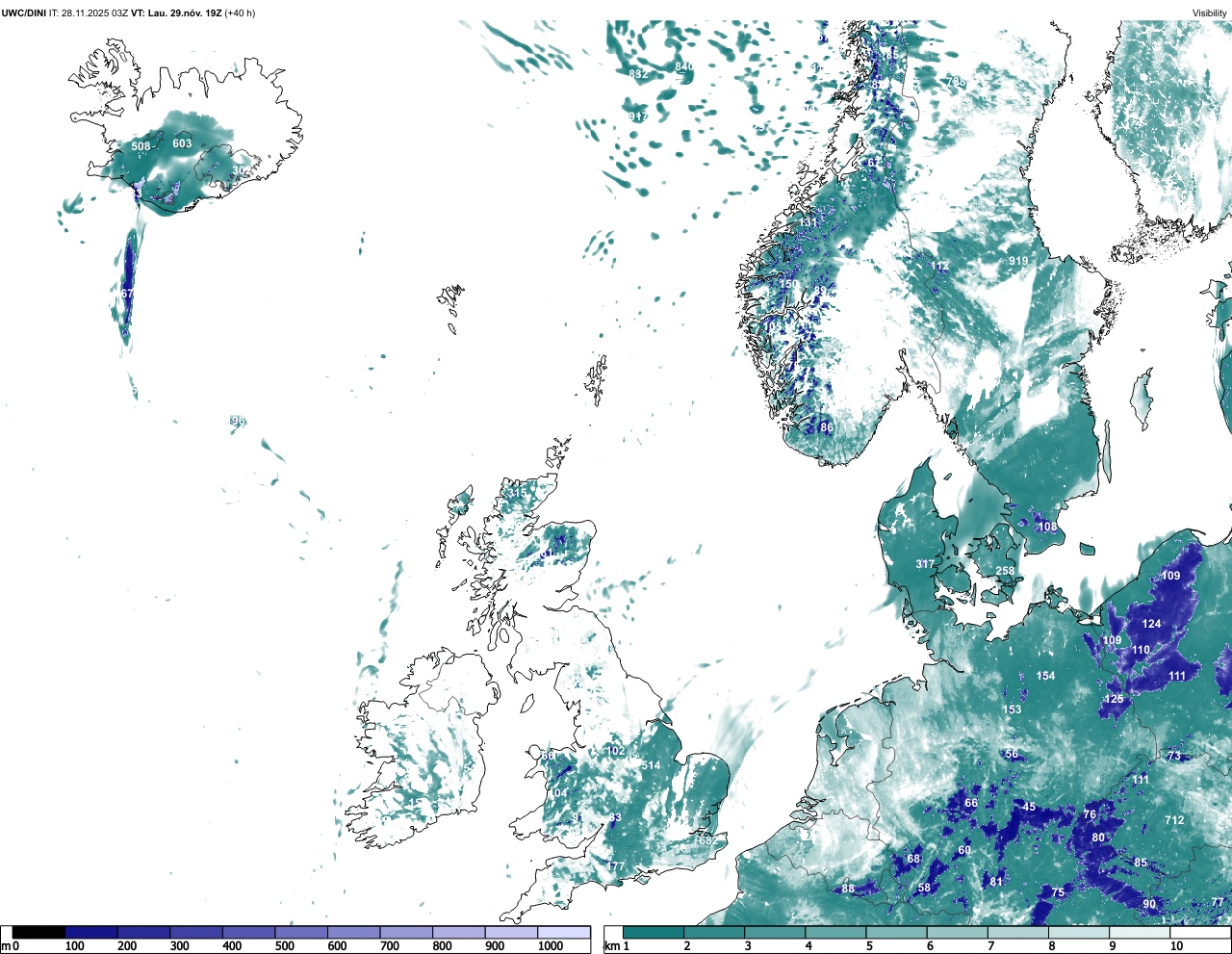Click value 150 over western Norway
Screen dimensions: 1232x954
(788, 284)
